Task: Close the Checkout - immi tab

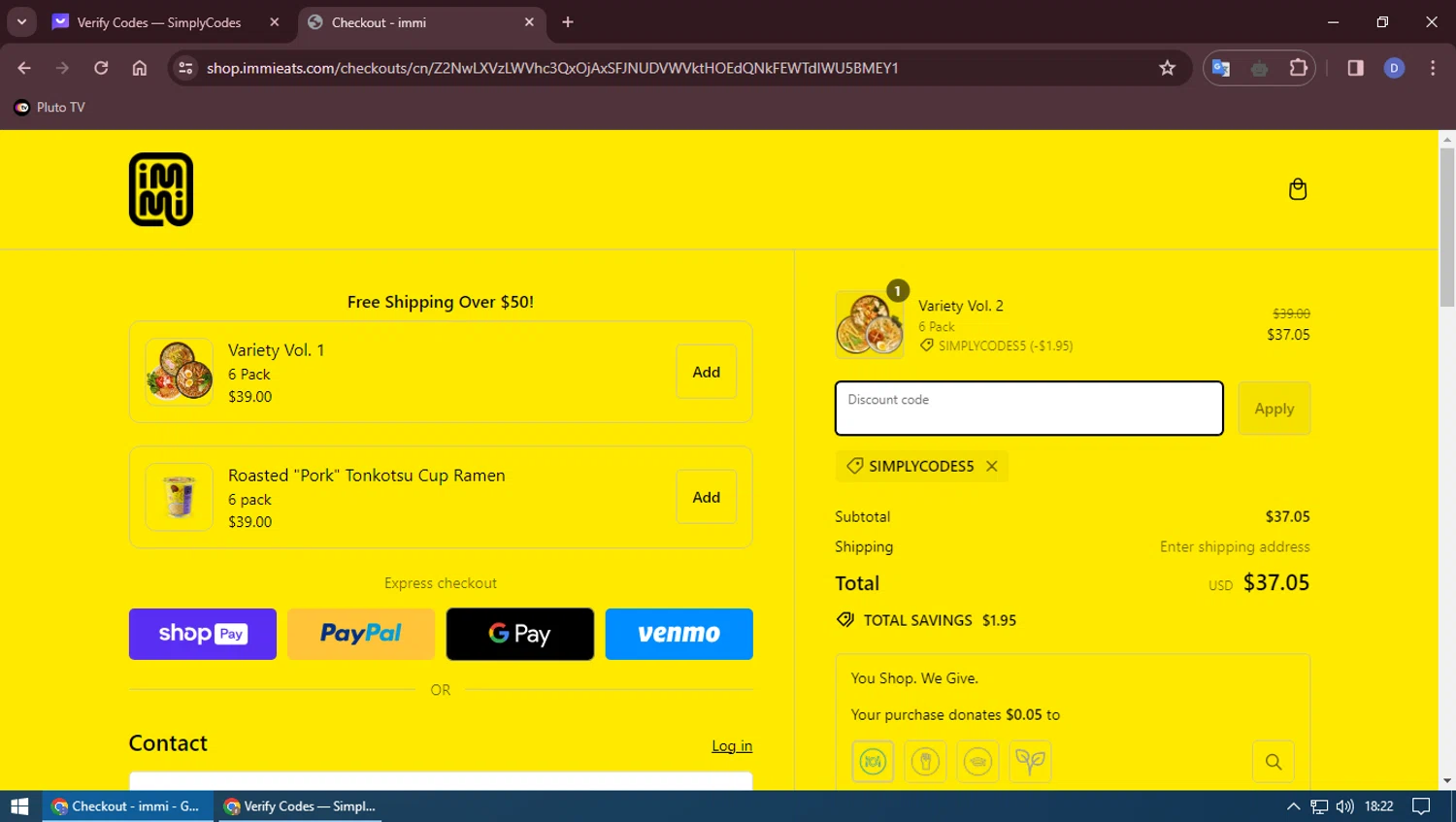Action: pyautogui.click(x=529, y=22)
